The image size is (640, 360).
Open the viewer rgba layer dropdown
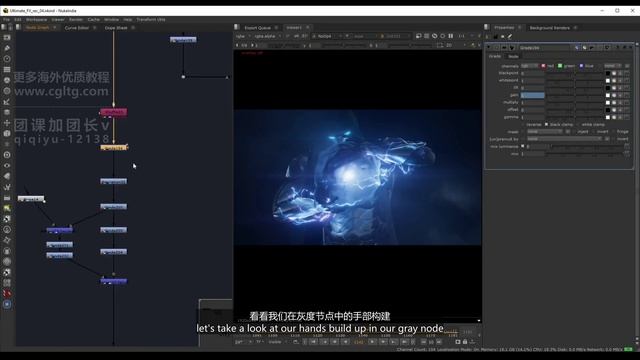click(242, 36)
